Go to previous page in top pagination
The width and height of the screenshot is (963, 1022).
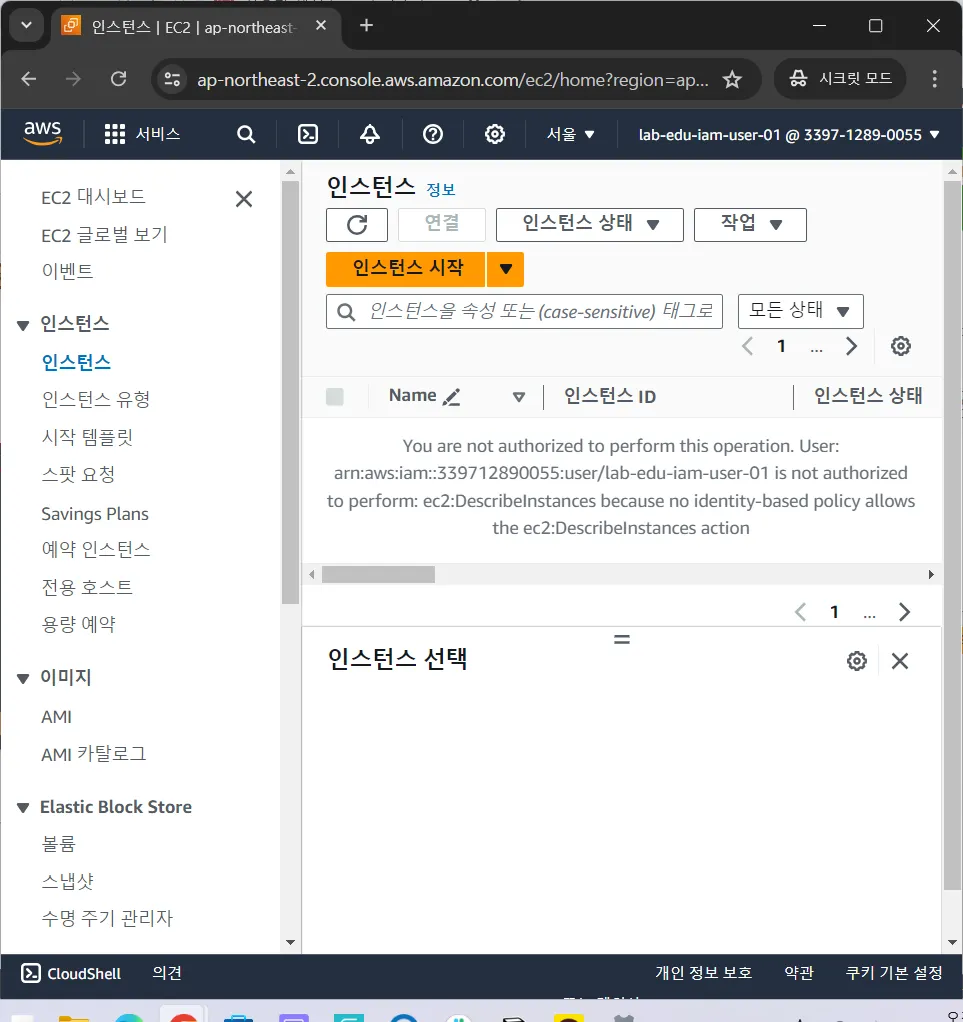click(748, 346)
